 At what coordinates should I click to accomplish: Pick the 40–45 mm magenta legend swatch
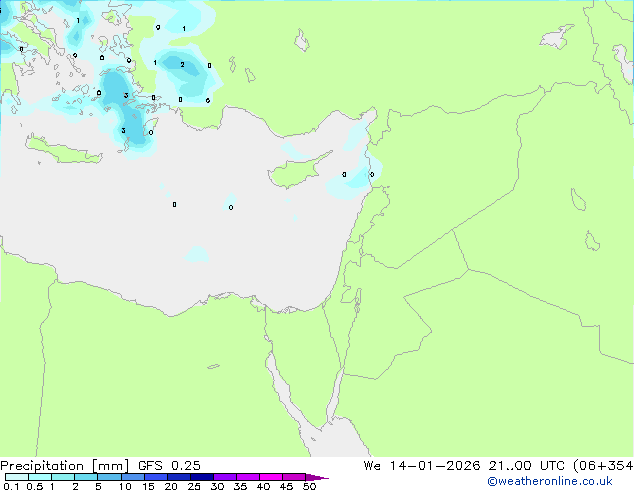pos(271,477)
